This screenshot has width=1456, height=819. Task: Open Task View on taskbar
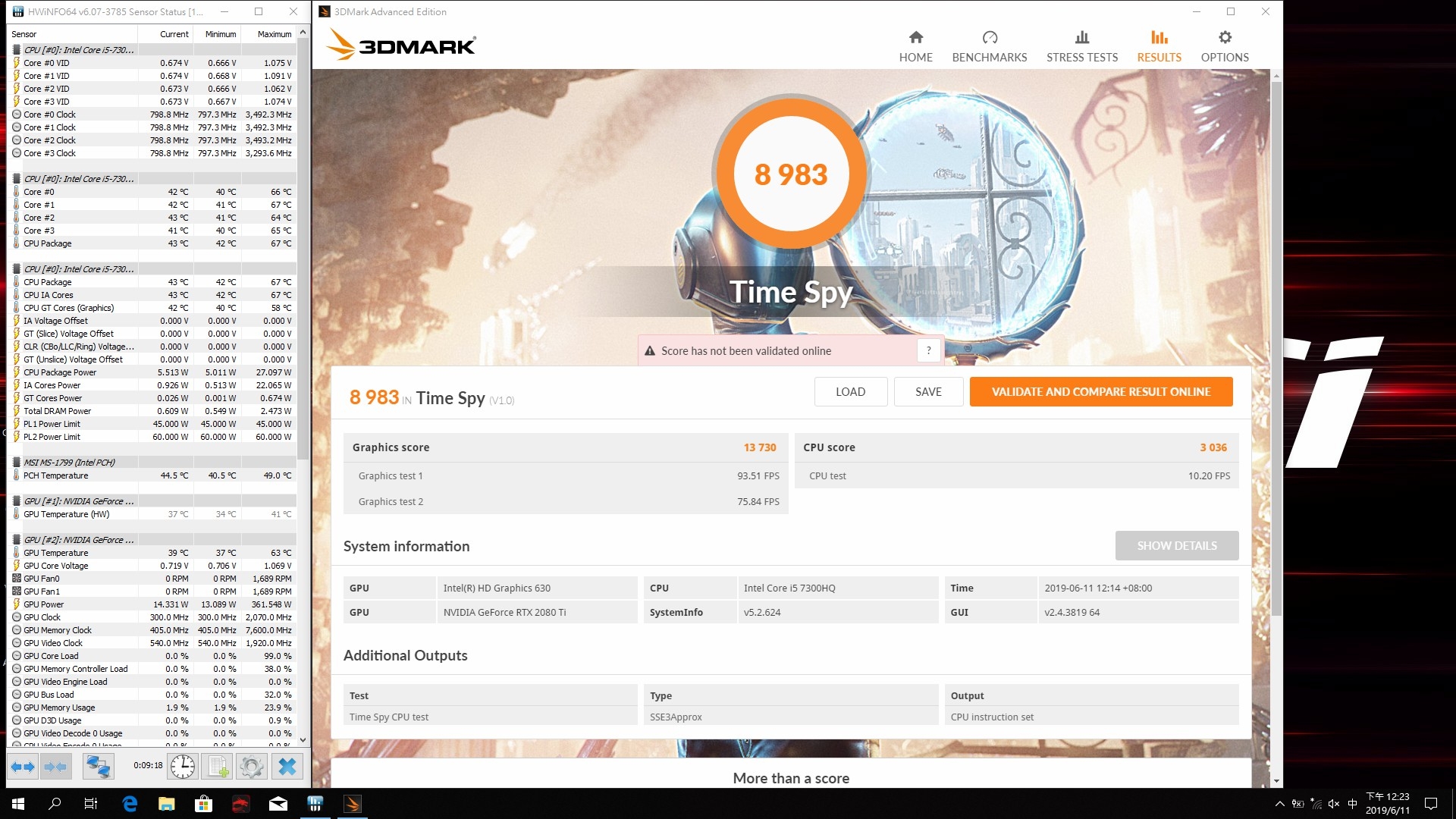tap(91, 804)
